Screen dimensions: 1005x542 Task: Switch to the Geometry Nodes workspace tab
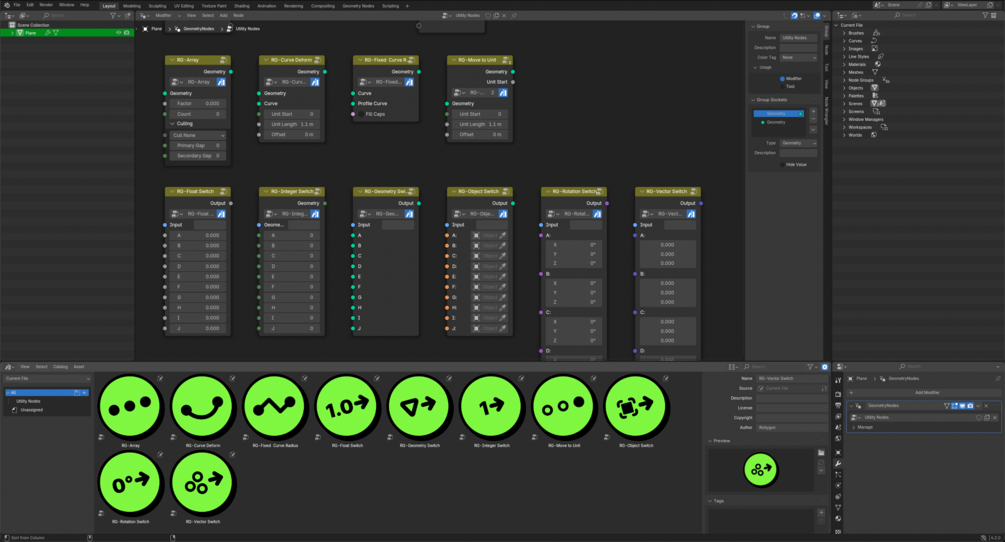coord(358,6)
